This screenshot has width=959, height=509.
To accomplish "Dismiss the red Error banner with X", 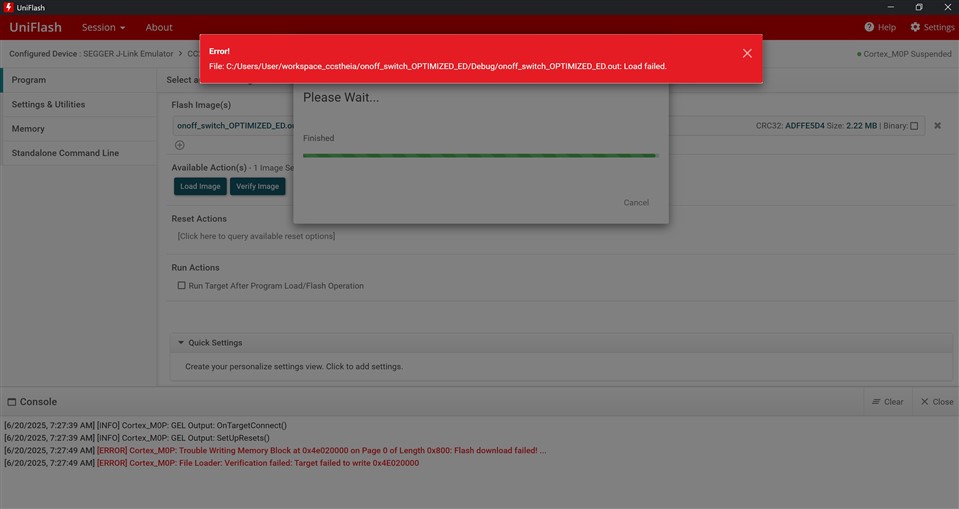I will (x=747, y=53).
